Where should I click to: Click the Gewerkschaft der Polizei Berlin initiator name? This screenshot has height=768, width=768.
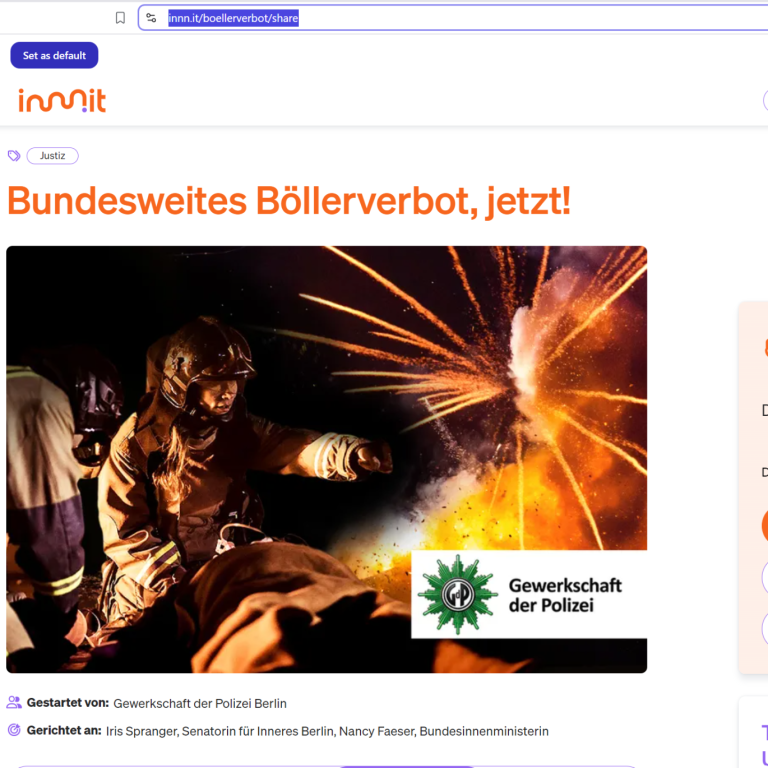(x=200, y=703)
